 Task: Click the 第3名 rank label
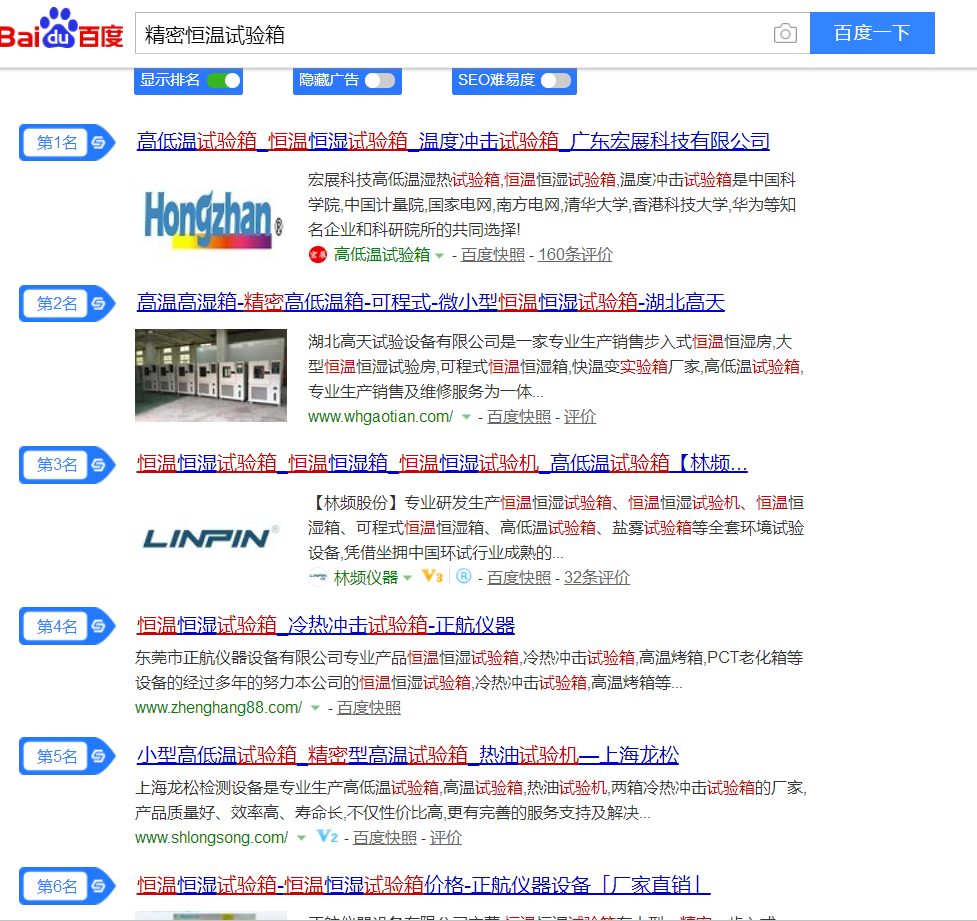pos(57,465)
